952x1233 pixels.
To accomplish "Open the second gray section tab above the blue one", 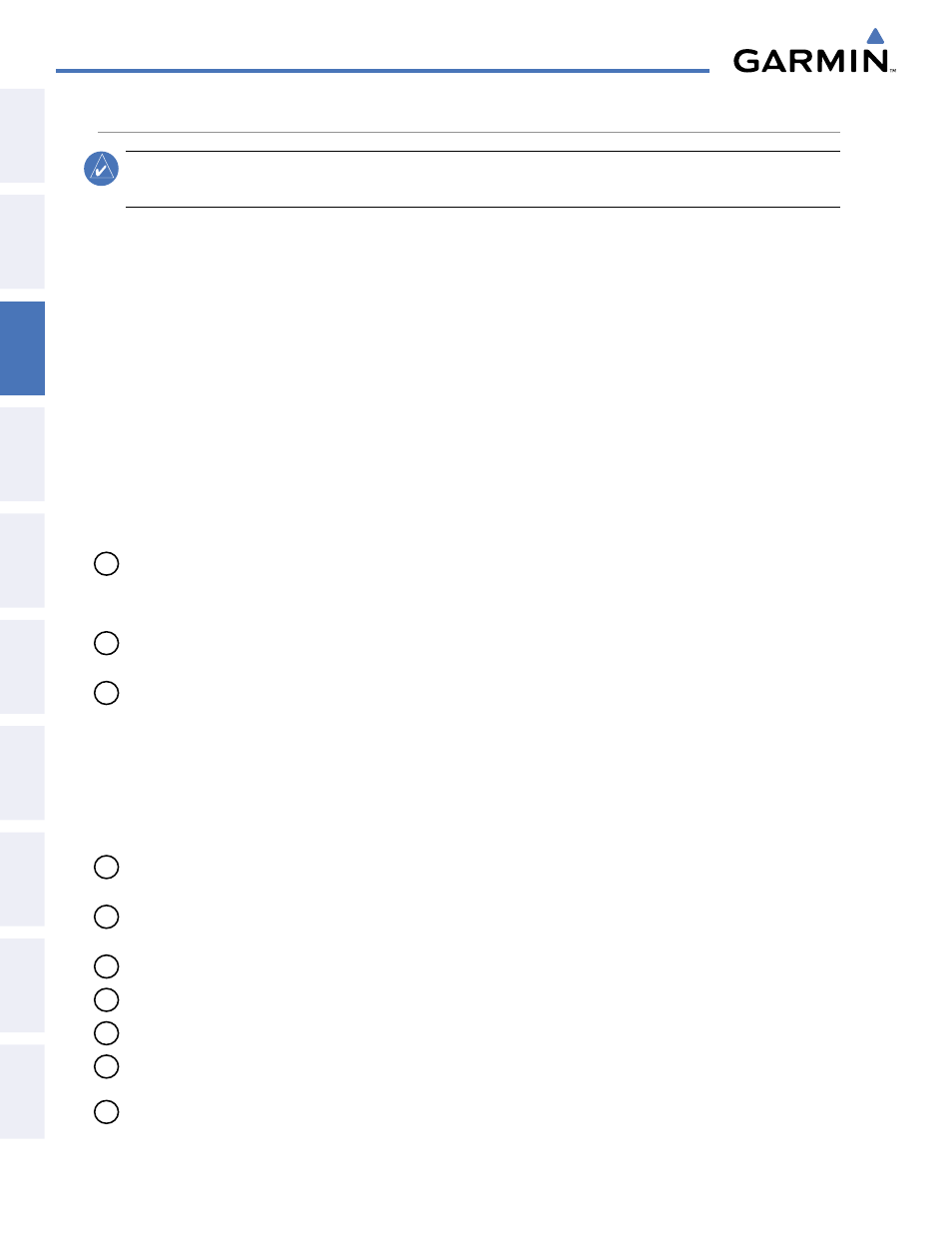I will pos(22,242).
